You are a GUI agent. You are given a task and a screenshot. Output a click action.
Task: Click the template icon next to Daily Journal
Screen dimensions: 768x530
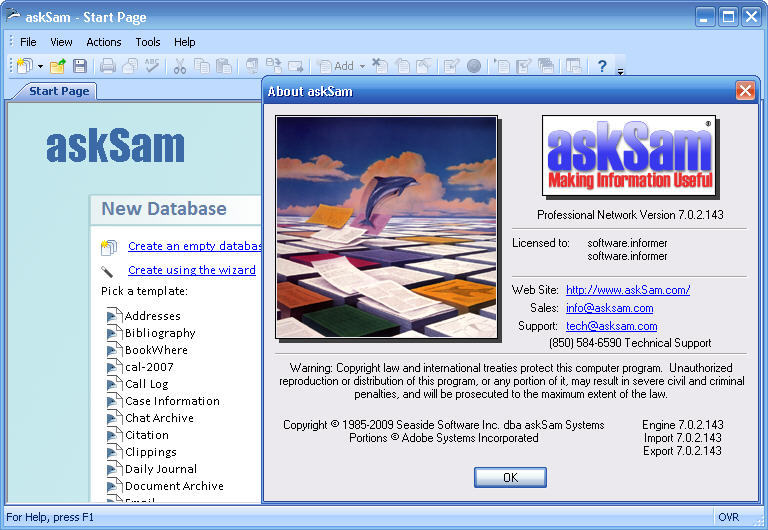tap(114, 469)
